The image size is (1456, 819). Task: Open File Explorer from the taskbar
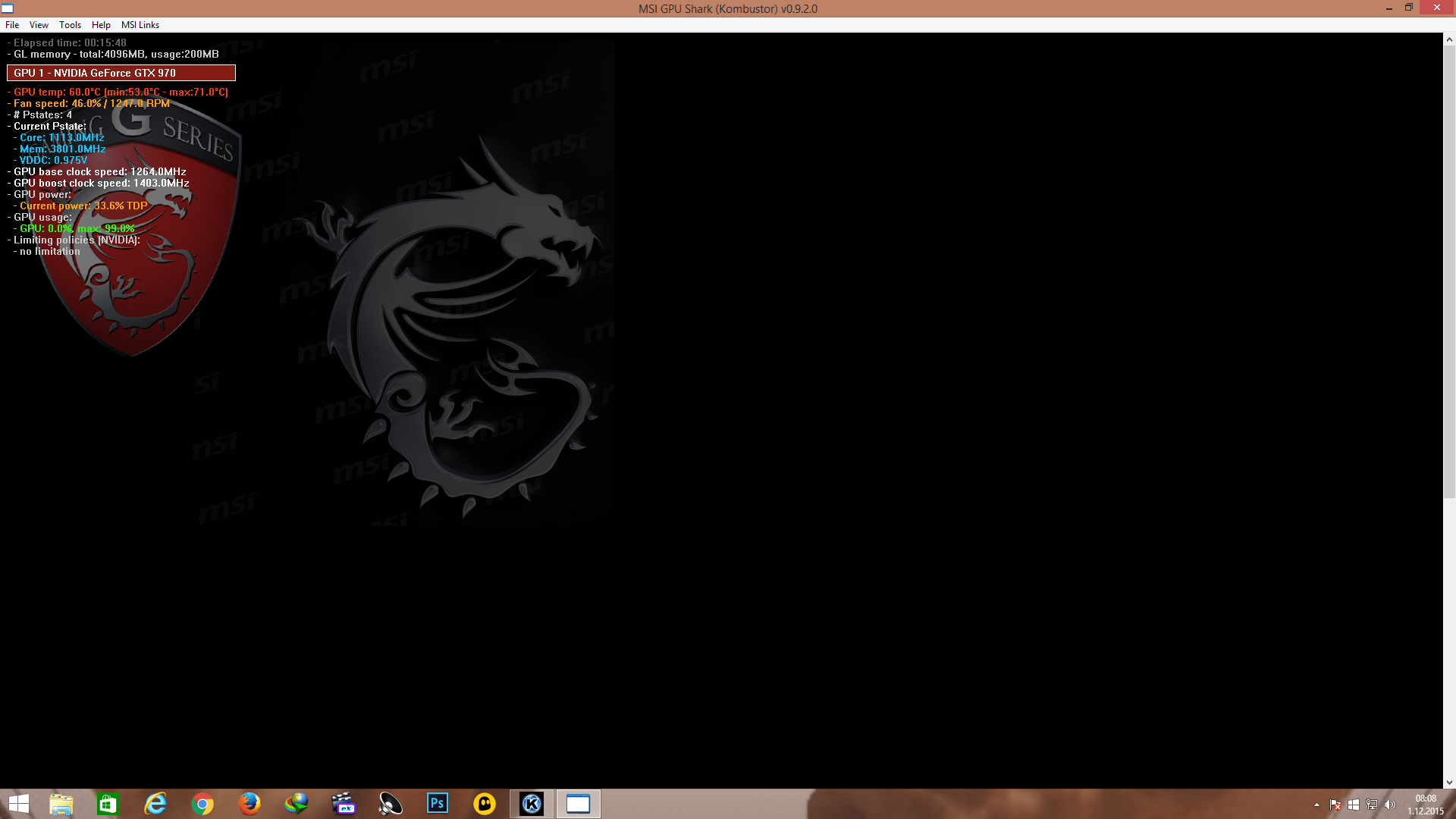tap(62, 804)
